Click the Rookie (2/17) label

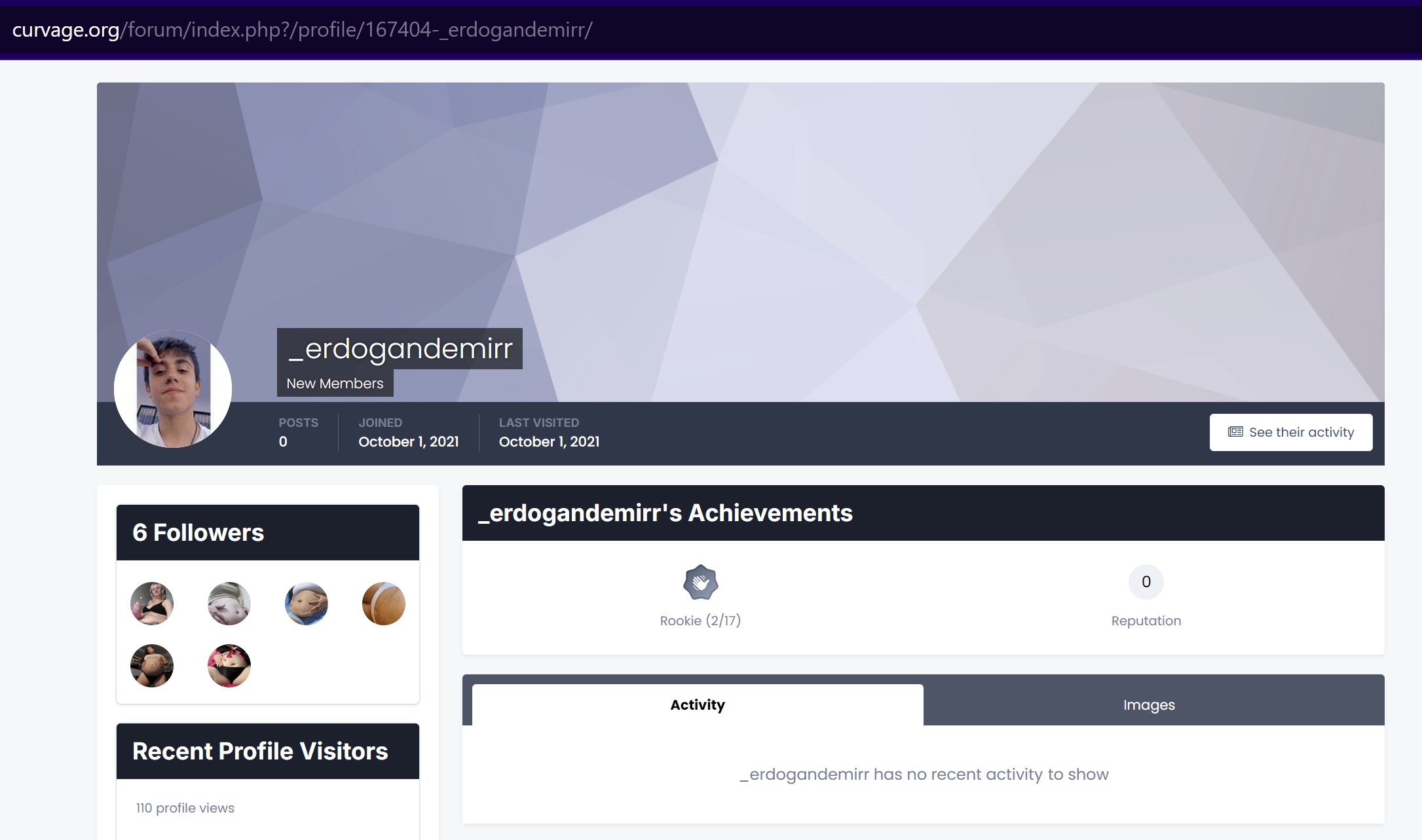click(x=700, y=621)
